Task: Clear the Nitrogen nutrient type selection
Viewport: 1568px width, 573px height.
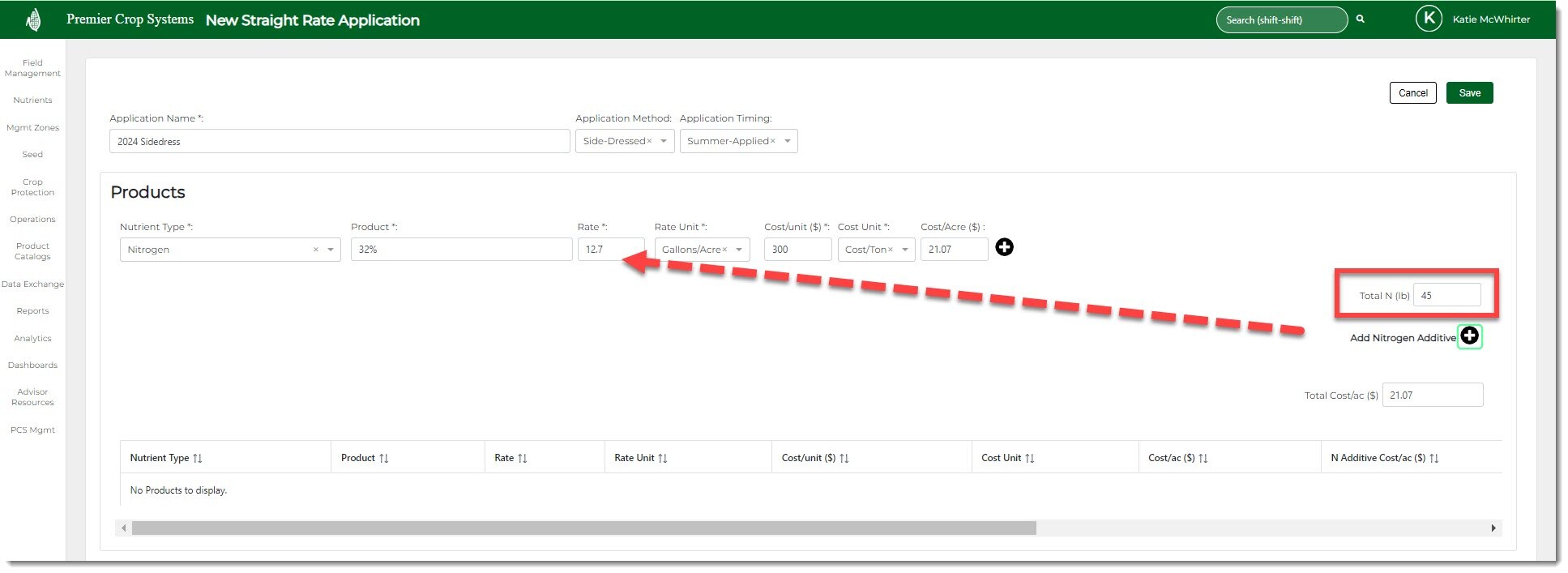Action: pyautogui.click(x=315, y=250)
